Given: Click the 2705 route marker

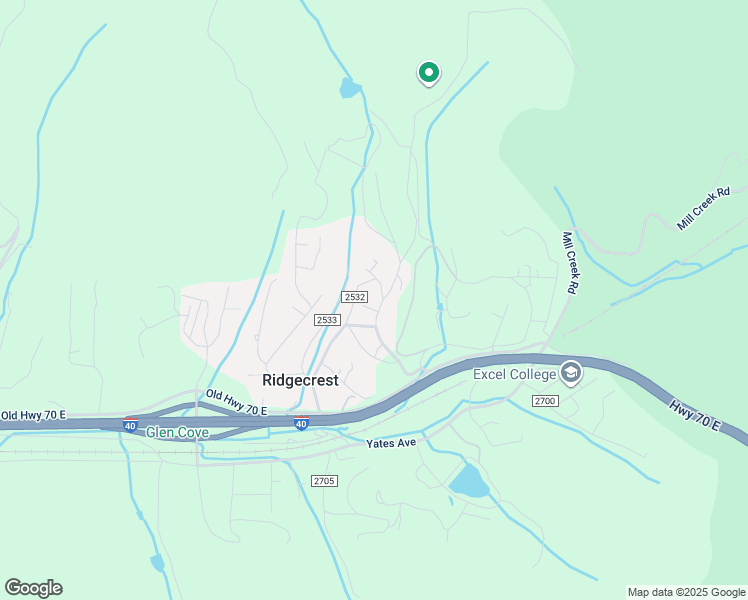Looking at the screenshot, I should (x=324, y=481).
